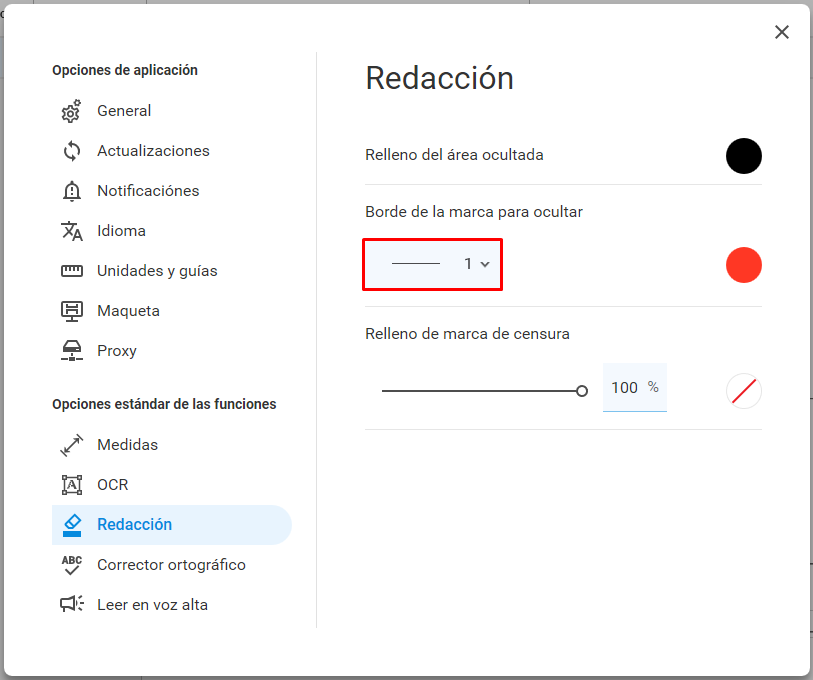This screenshot has height=680, width=813.
Task: Click the 'Borde de la marca para ocultar' label
Action: 474,212
